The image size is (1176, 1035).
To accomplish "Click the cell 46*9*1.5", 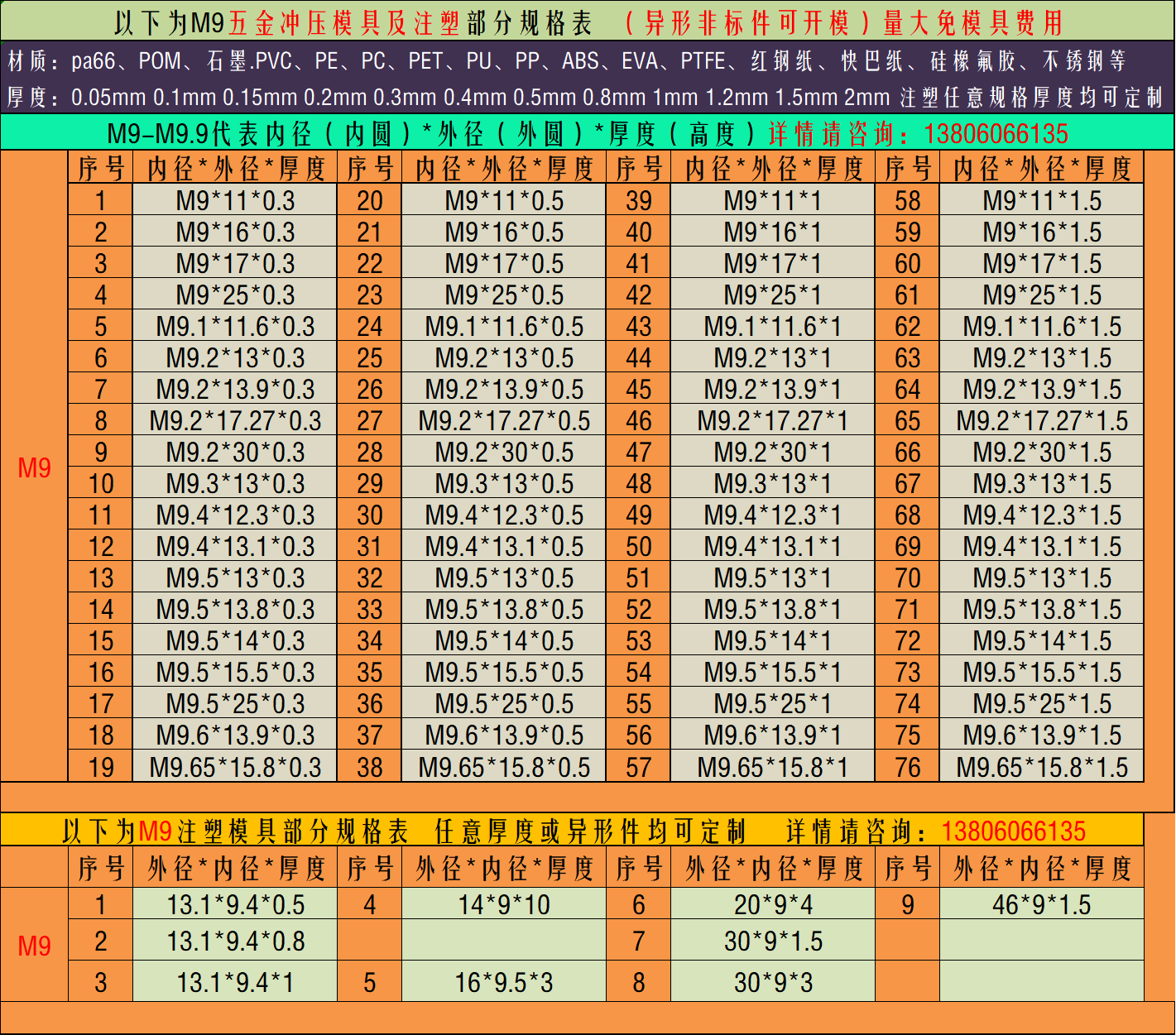I will 1042,904.
